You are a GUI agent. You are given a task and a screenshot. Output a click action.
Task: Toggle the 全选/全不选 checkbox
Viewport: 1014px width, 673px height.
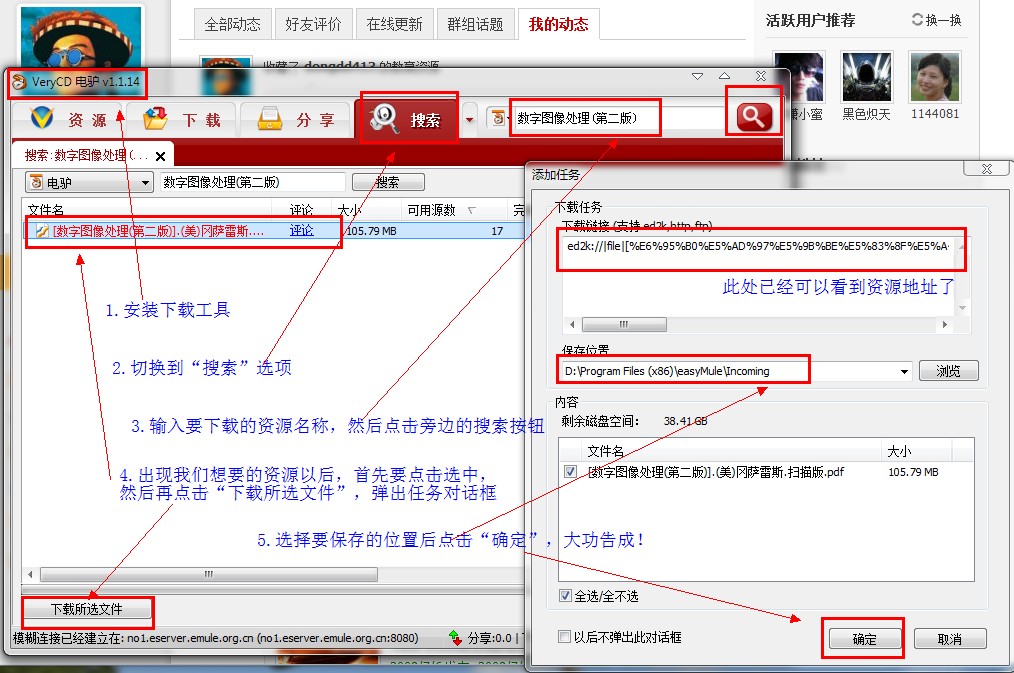tap(566, 595)
